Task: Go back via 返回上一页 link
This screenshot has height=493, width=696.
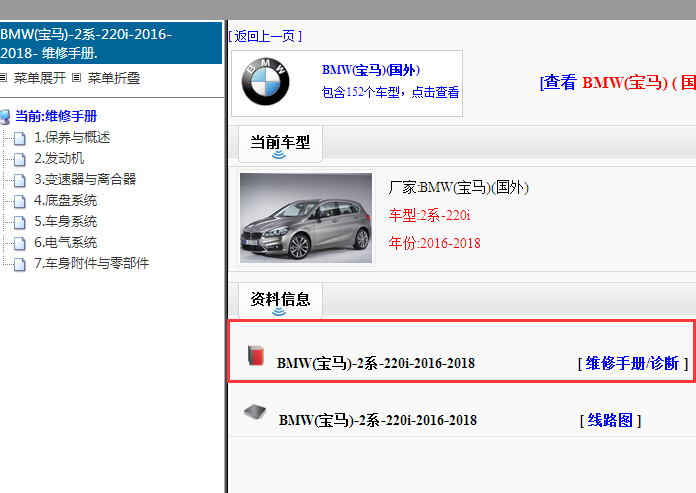Action: point(265,36)
